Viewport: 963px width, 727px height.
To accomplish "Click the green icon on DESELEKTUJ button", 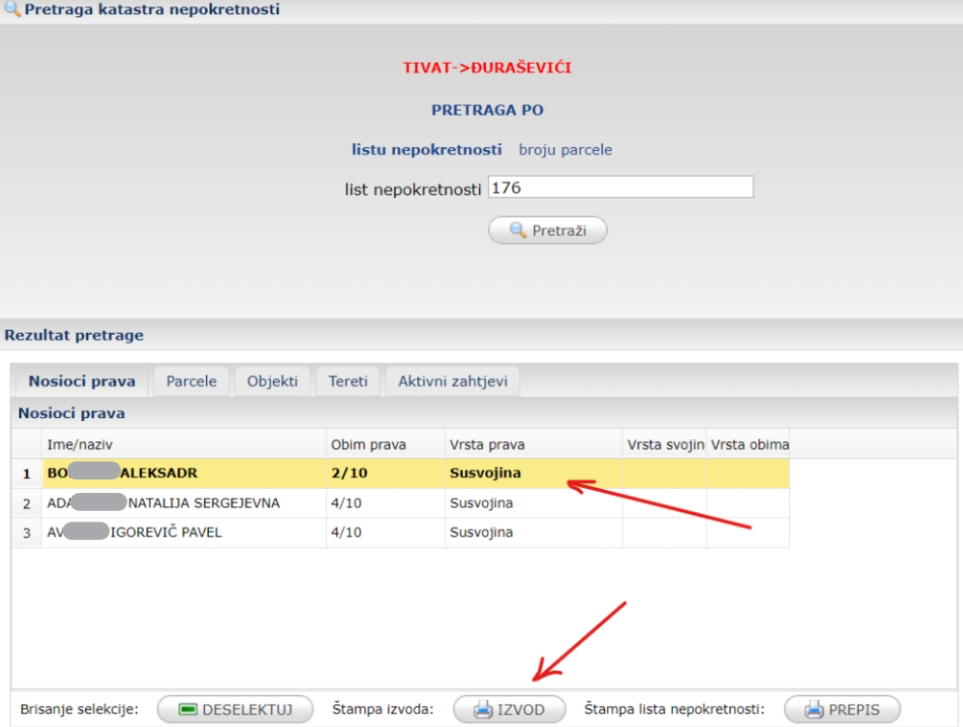I will (187, 709).
